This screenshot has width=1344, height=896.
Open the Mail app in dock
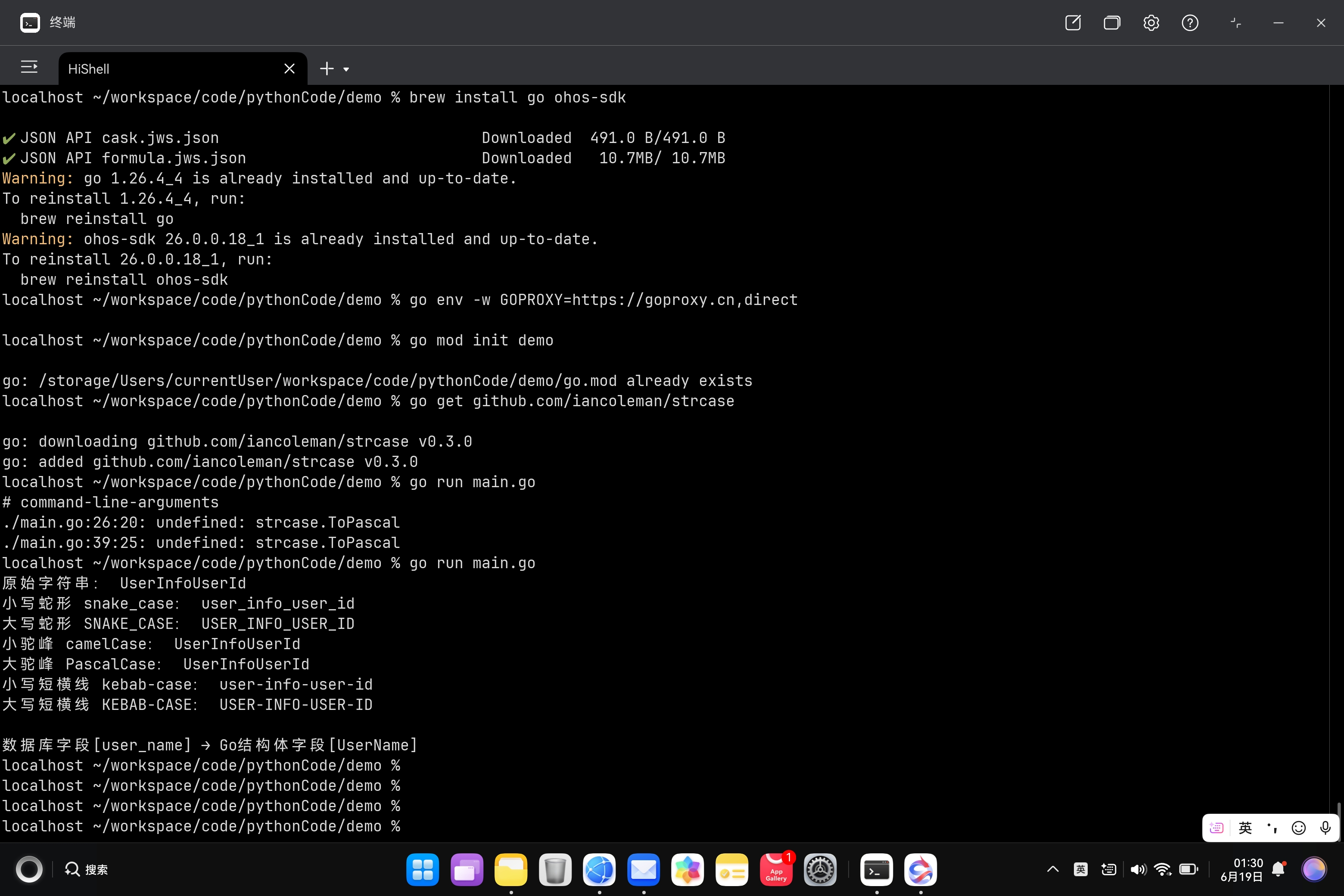pyautogui.click(x=644, y=870)
